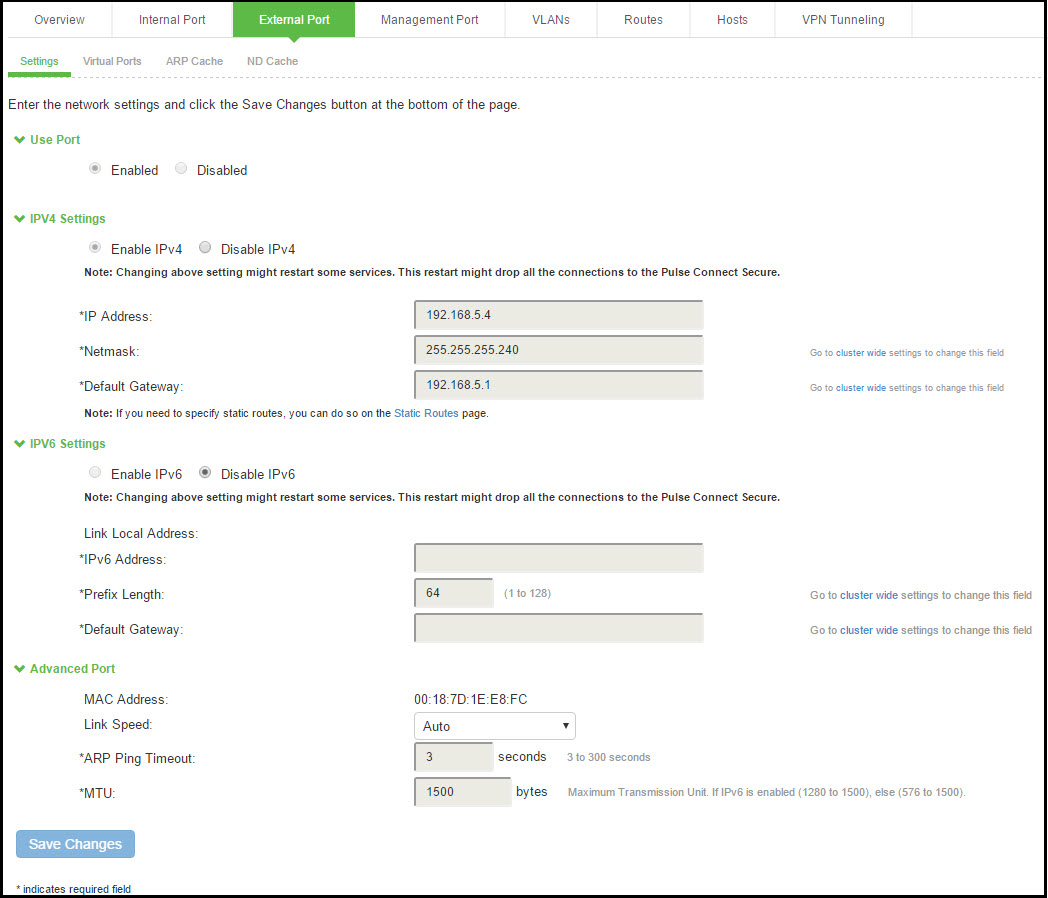Open the Virtual Ports subtab
This screenshot has height=898, width=1048.
coord(112,61)
